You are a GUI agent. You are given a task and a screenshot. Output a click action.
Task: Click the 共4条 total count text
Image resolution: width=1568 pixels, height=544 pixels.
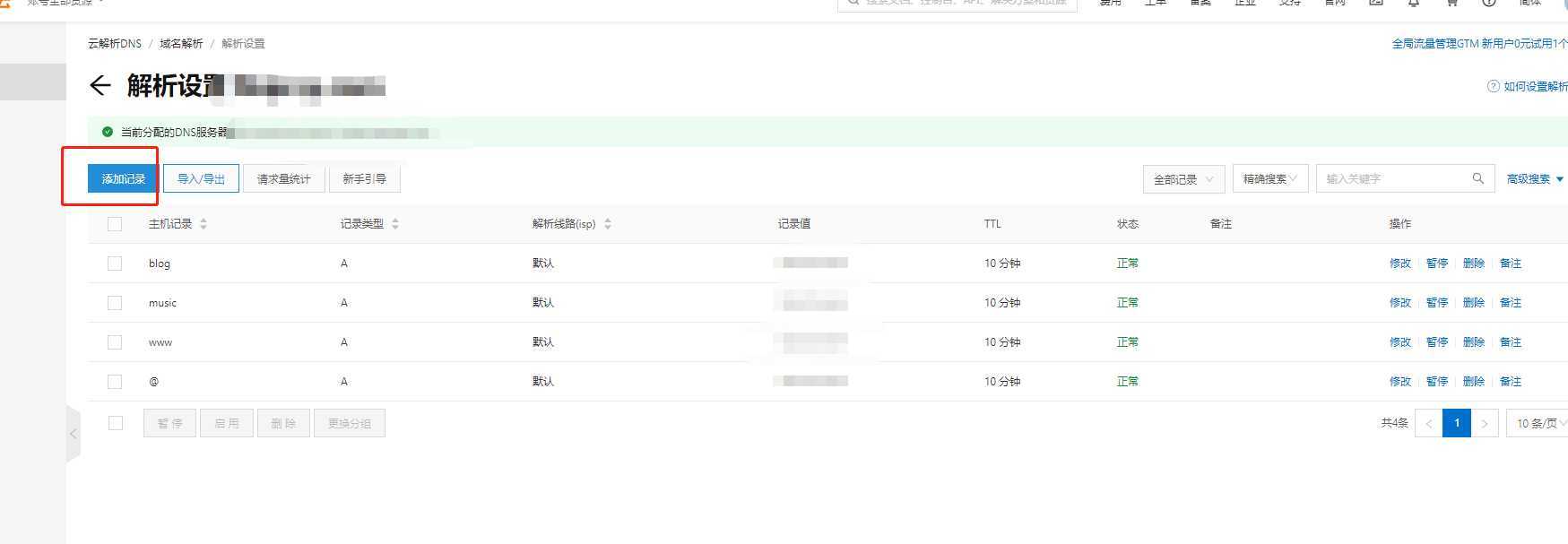coord(1394,423)
